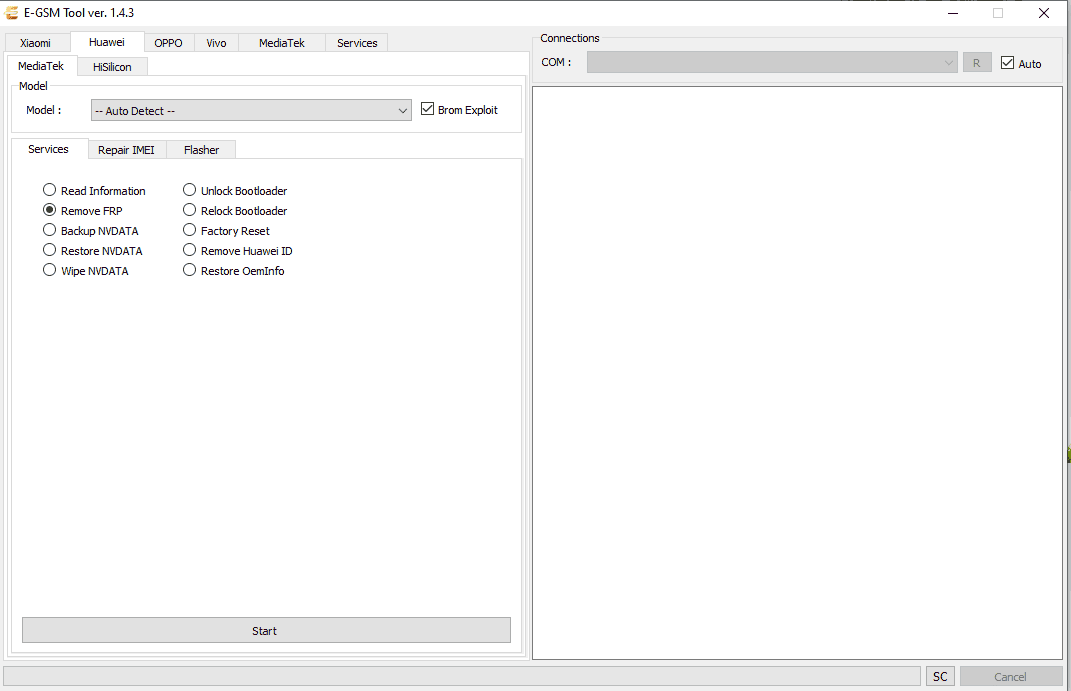The width and height of the screenshot is (1071, 691).
Task: Go to the Vivo tab
Action: point(216,43)
